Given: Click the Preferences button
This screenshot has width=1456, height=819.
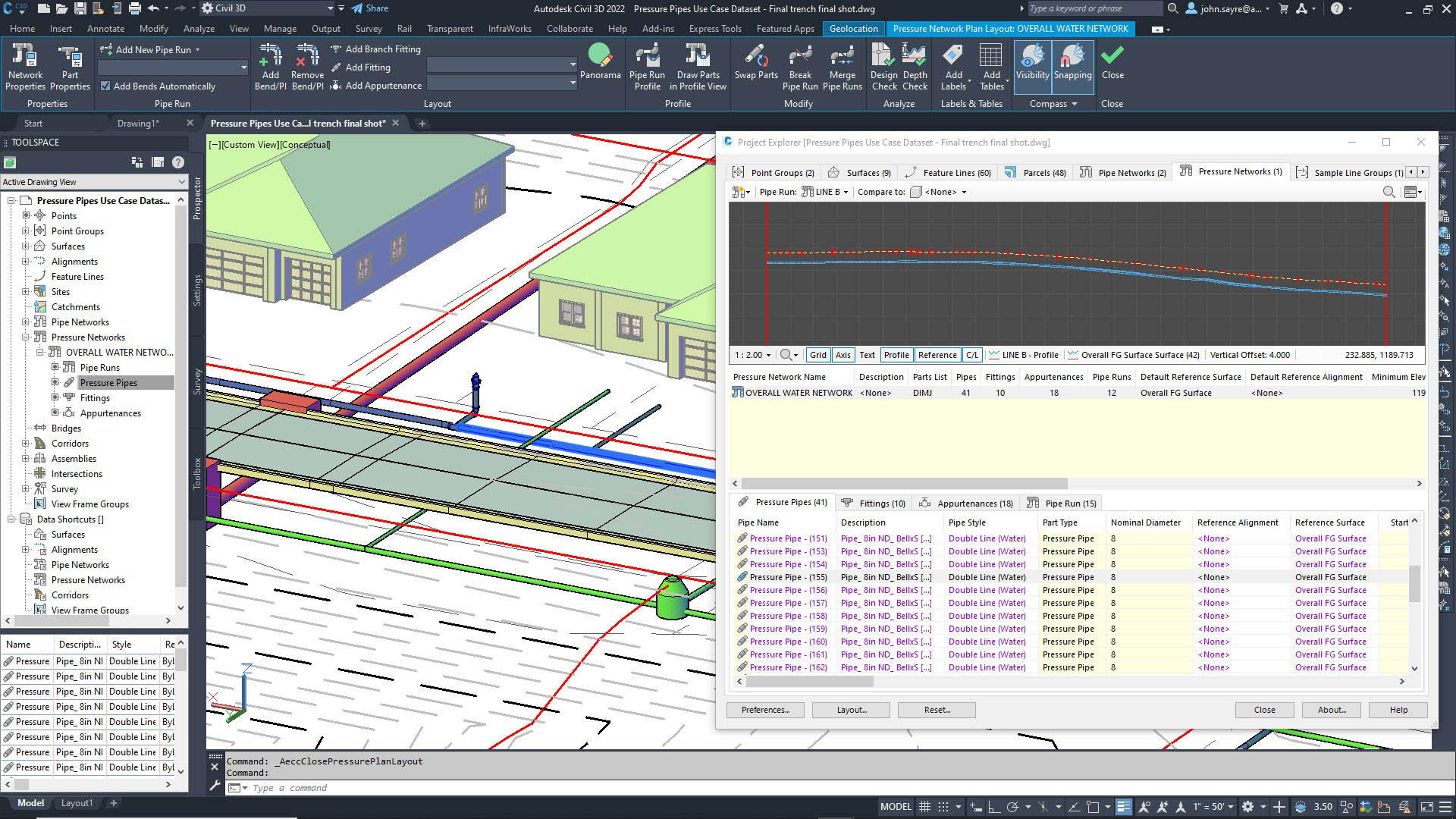Looking at the screenshot, I should 764,710.
